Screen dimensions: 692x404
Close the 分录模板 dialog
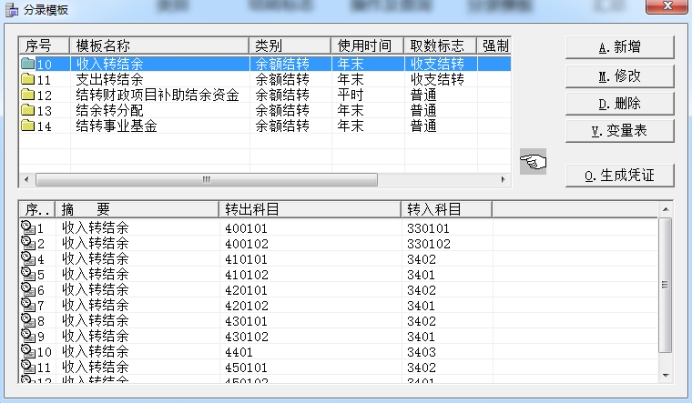click(x=667, y=6)
